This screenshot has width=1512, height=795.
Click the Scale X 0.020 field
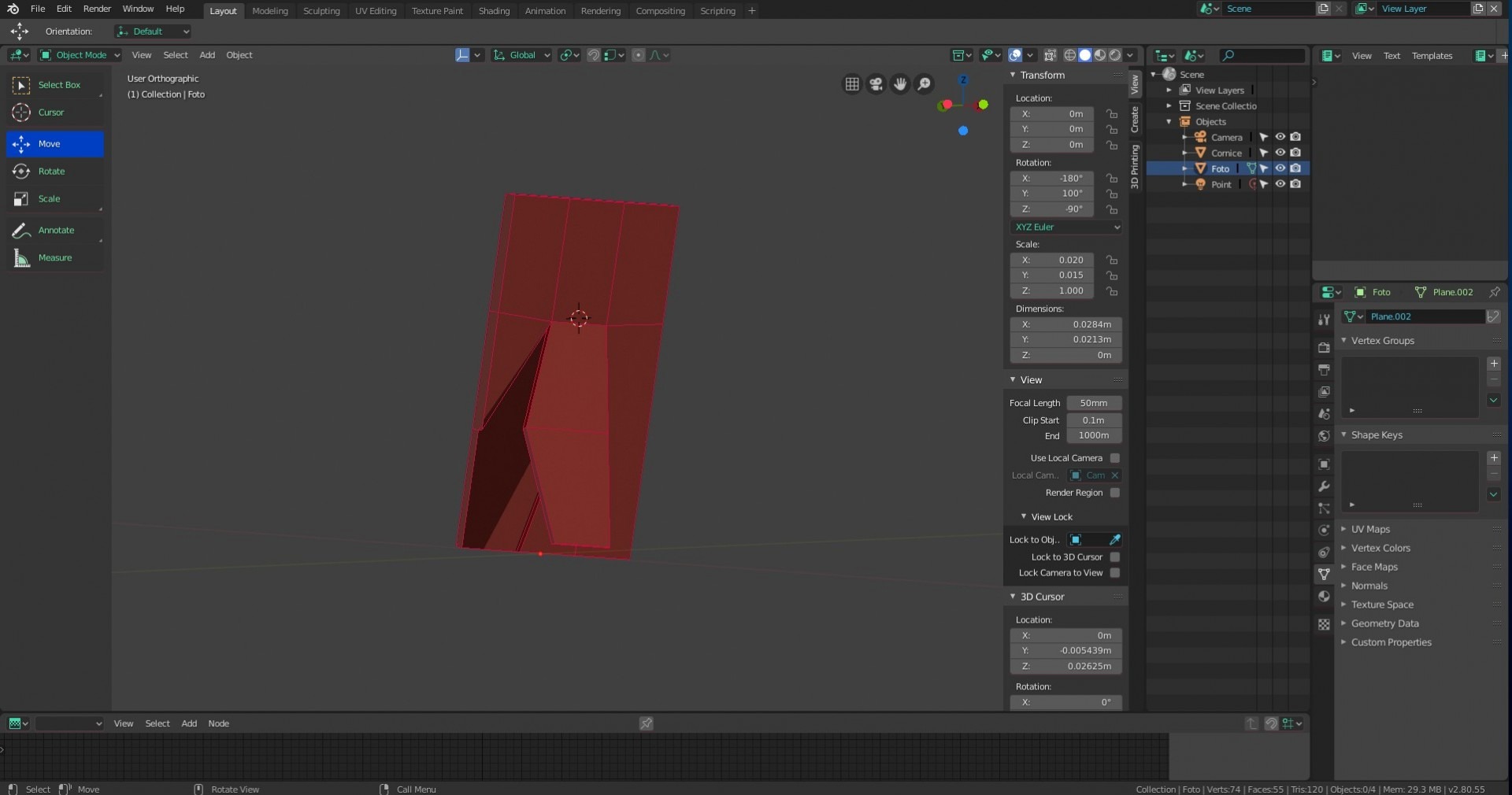click(x=1052, y=260)
